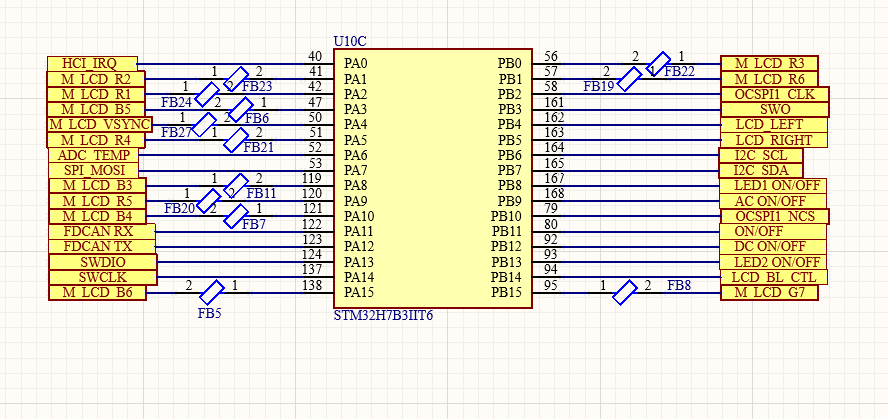Select the FB21 ferrite bead symbol
Image resolution: width=888 pixels, height=419 pixels.
point(236,140)
